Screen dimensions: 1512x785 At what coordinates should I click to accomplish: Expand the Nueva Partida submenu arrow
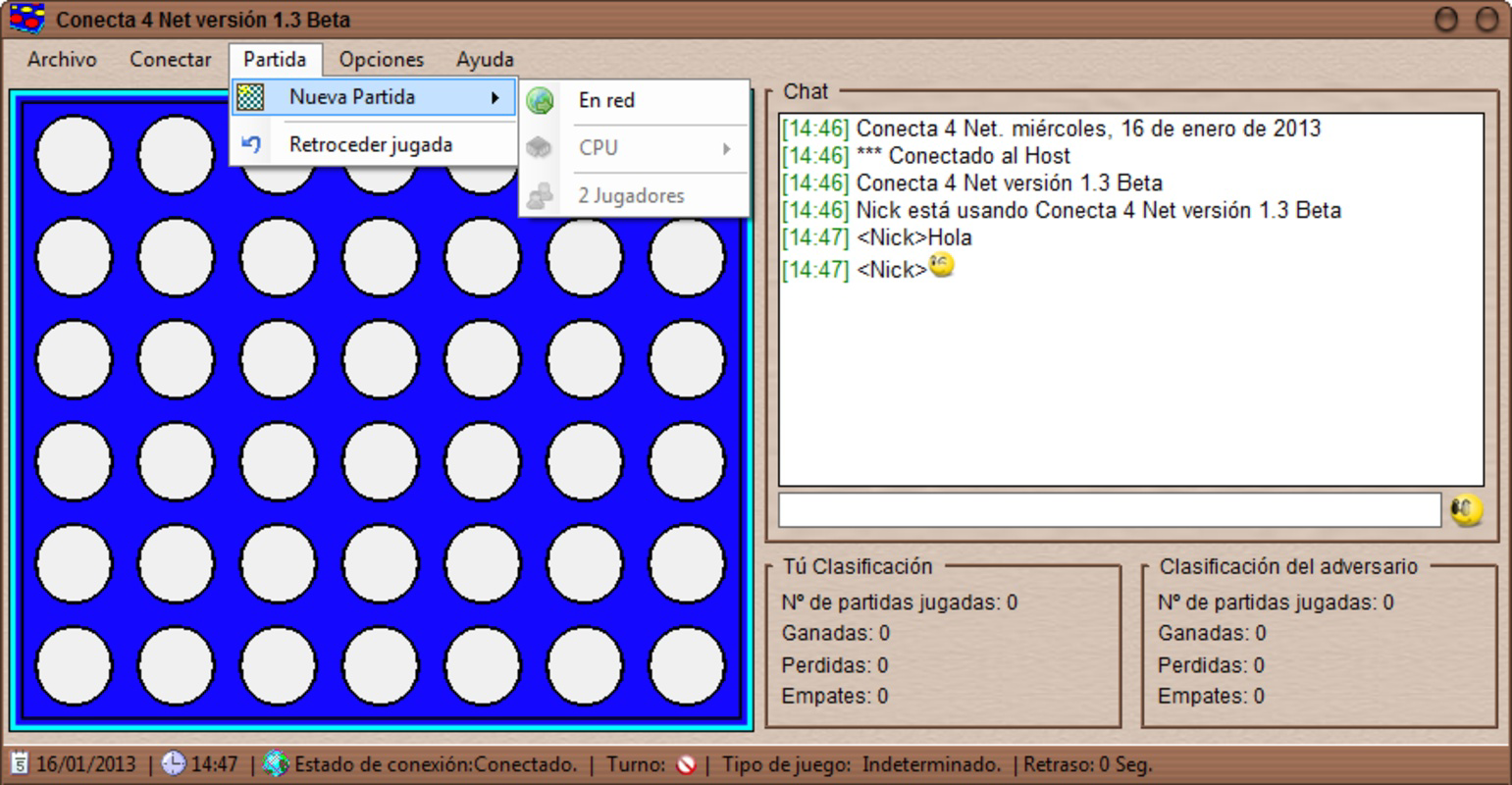(495, 97)
